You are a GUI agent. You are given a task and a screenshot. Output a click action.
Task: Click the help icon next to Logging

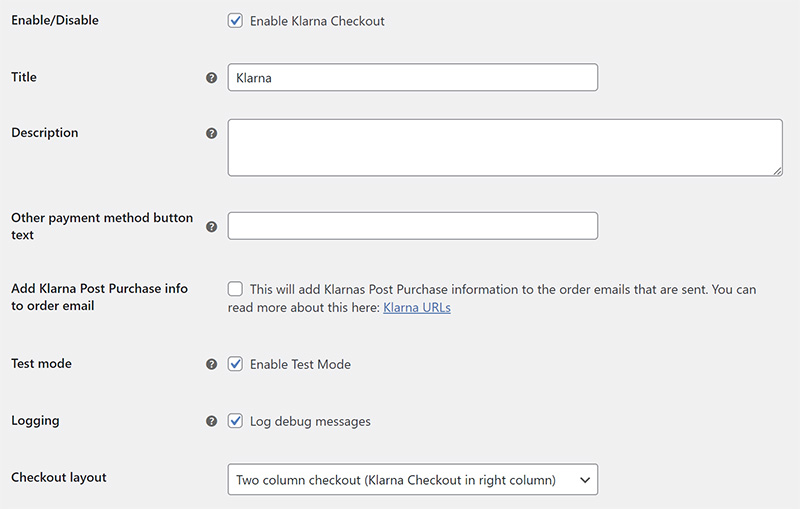coord(211,422)
